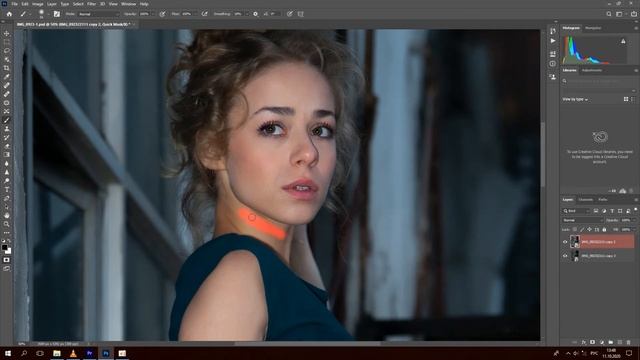Click the Home icon in options bar

(9, 14)
